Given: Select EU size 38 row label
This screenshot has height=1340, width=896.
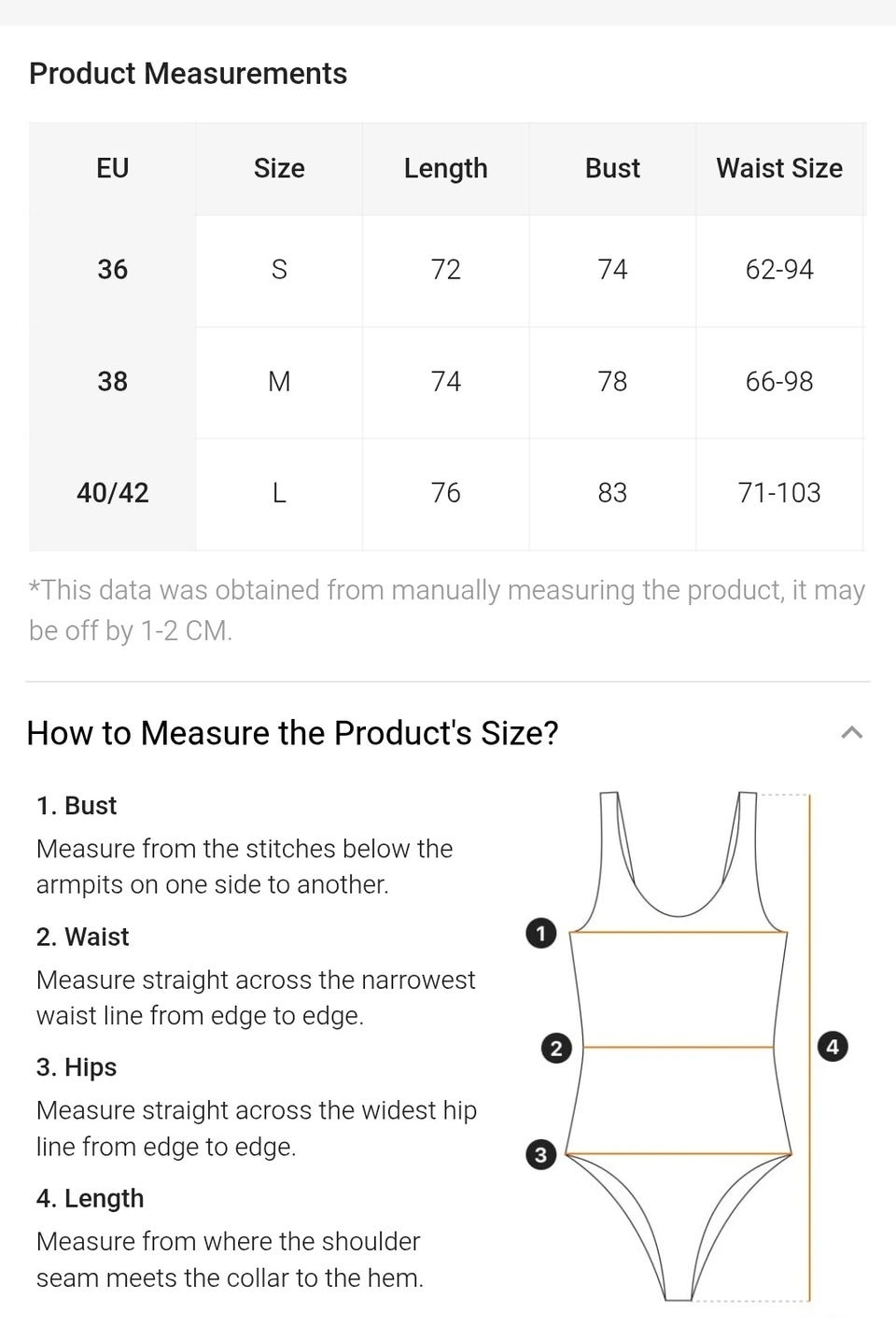Looking at the screenshot, I should click(x=112, y=381).
